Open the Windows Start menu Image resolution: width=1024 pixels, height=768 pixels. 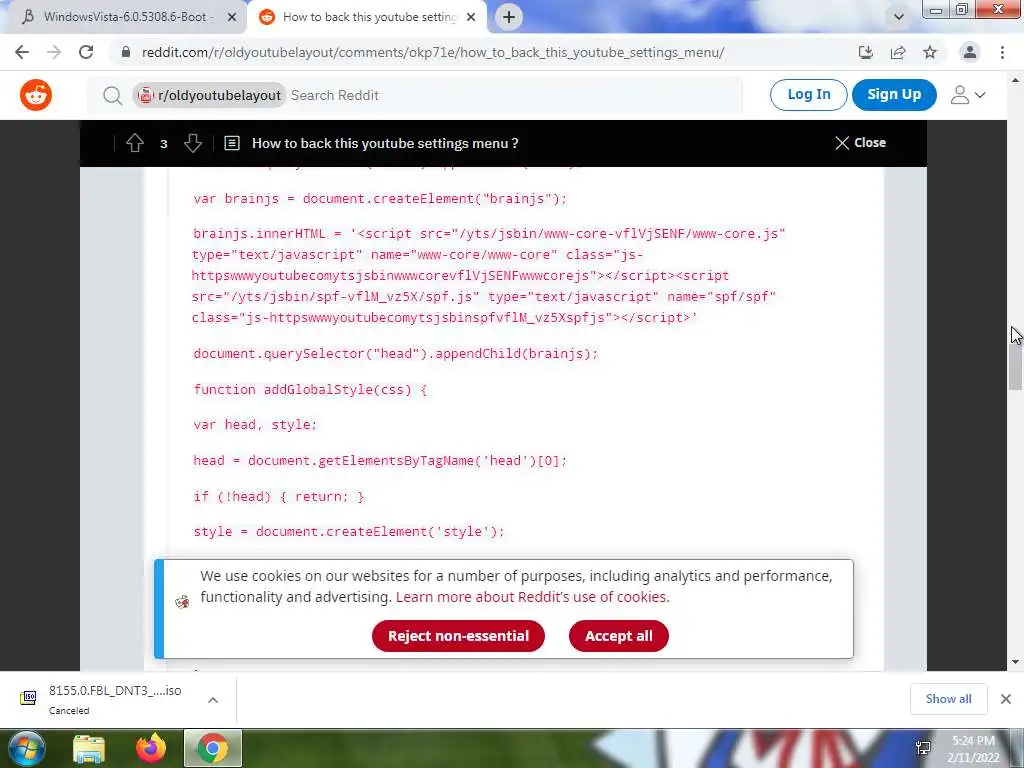[25, 748]
